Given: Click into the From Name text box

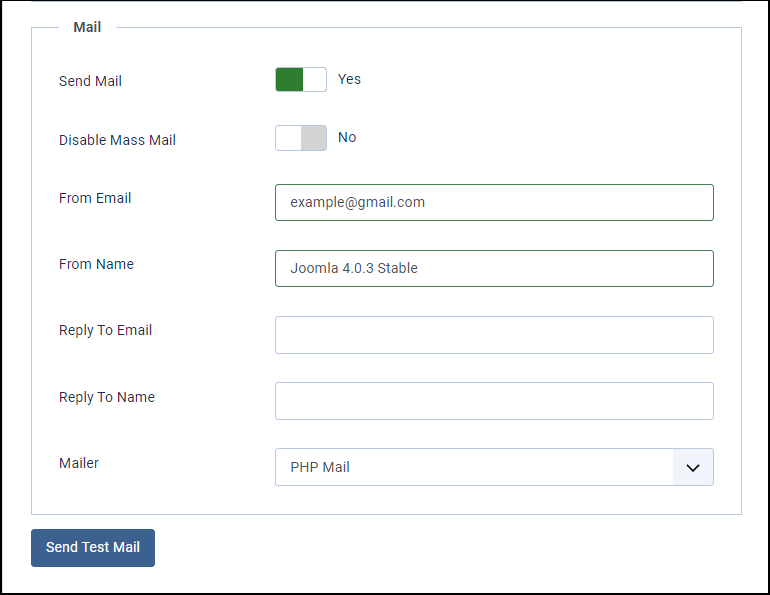Looking at the screenshot, I should [494, 269].
